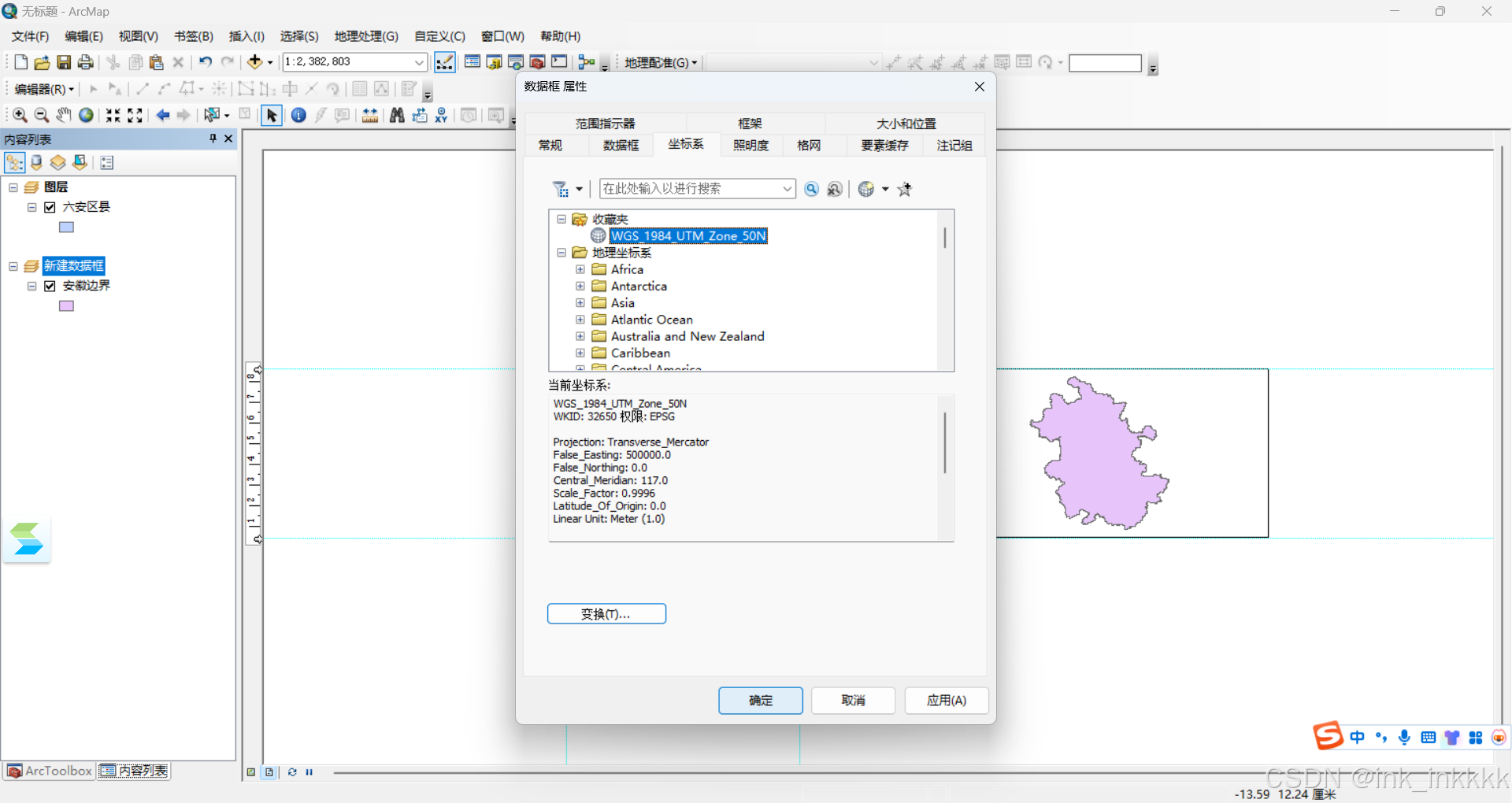Screen dimensions: 1512x803
Task: Select WGS_1984_UTM_Zone_50N in favorites
Action: 688,236
